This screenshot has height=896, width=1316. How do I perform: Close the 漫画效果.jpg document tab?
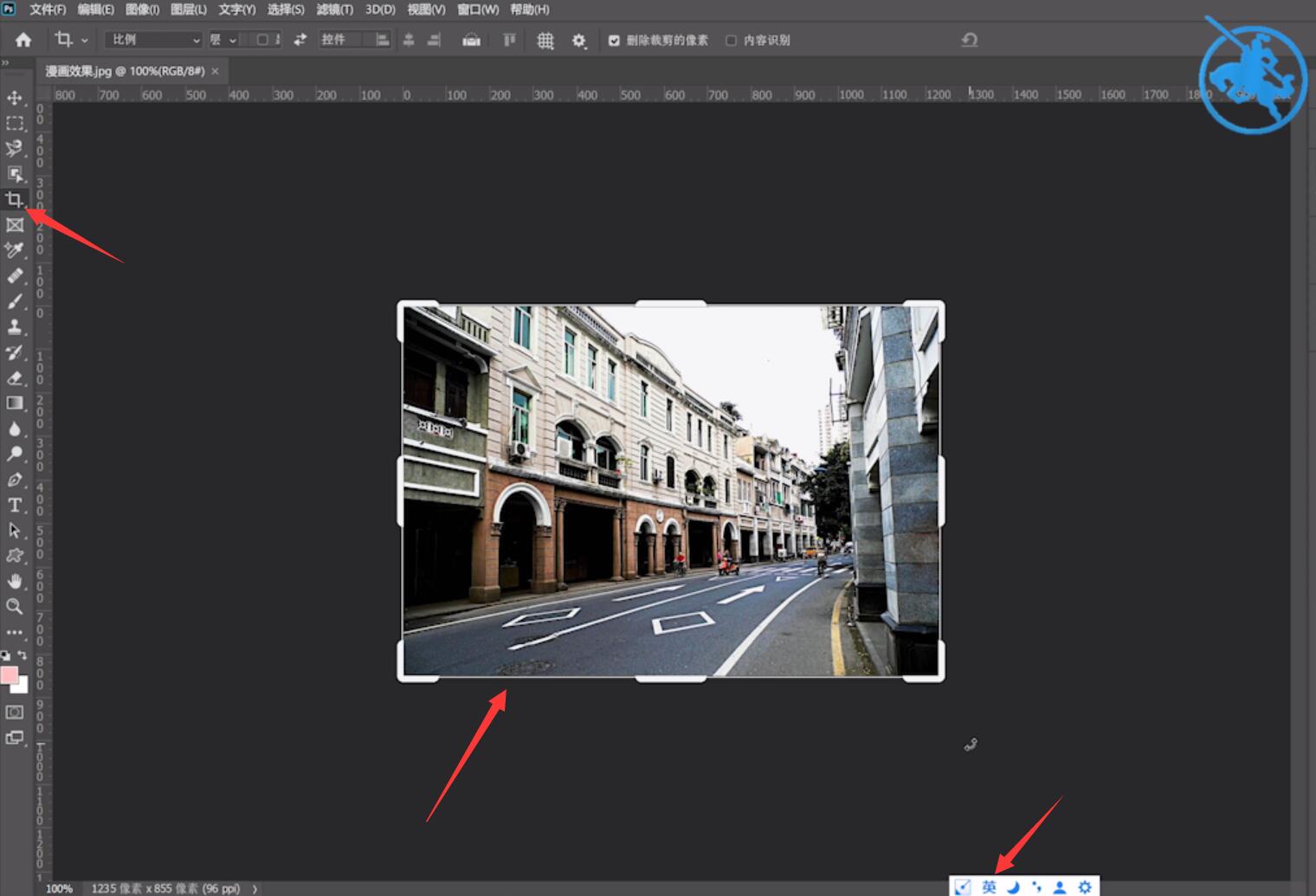tap(215, 71)
